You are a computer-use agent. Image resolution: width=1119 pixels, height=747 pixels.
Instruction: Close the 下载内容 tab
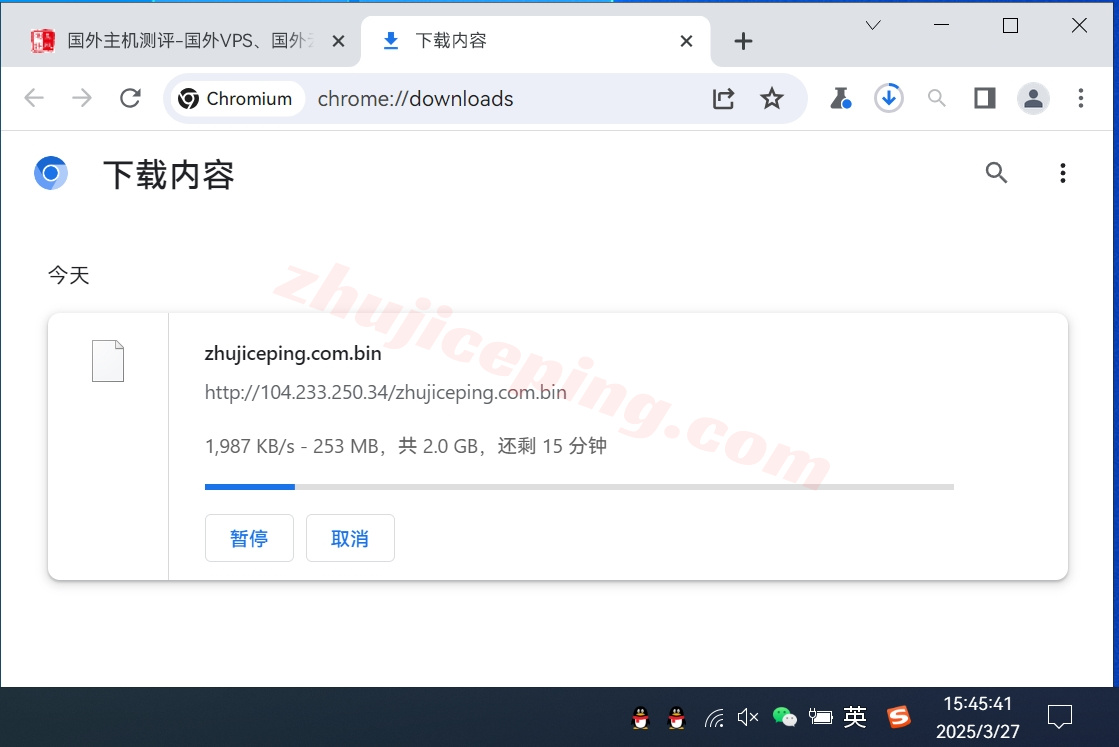686,41
